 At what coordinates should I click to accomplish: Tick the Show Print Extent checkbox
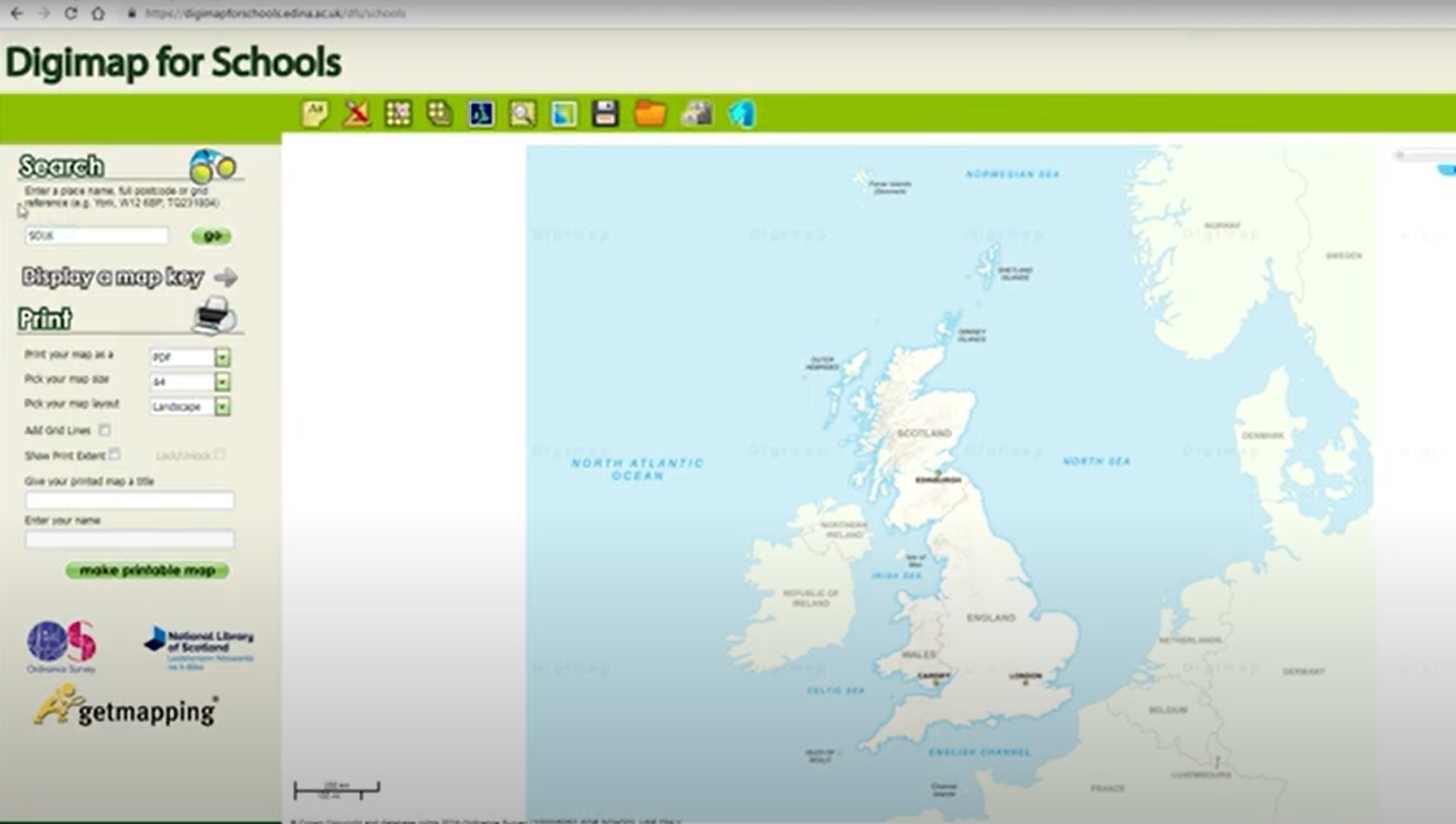click(114, 454)
